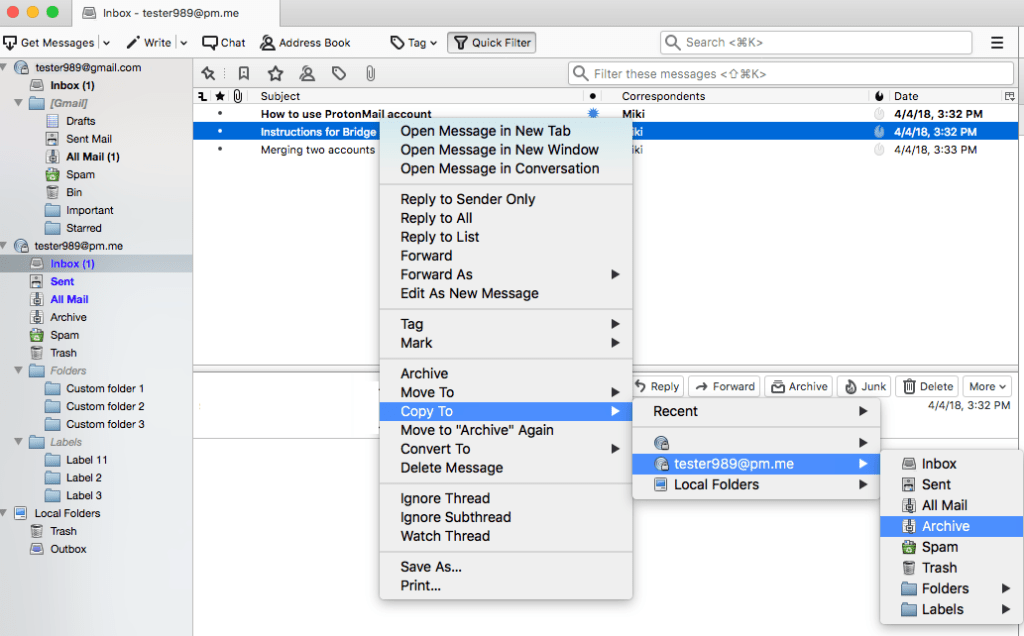Screen dimensions: 1024x636
Task: Click the Archive button in message pane
Action: 799,387
